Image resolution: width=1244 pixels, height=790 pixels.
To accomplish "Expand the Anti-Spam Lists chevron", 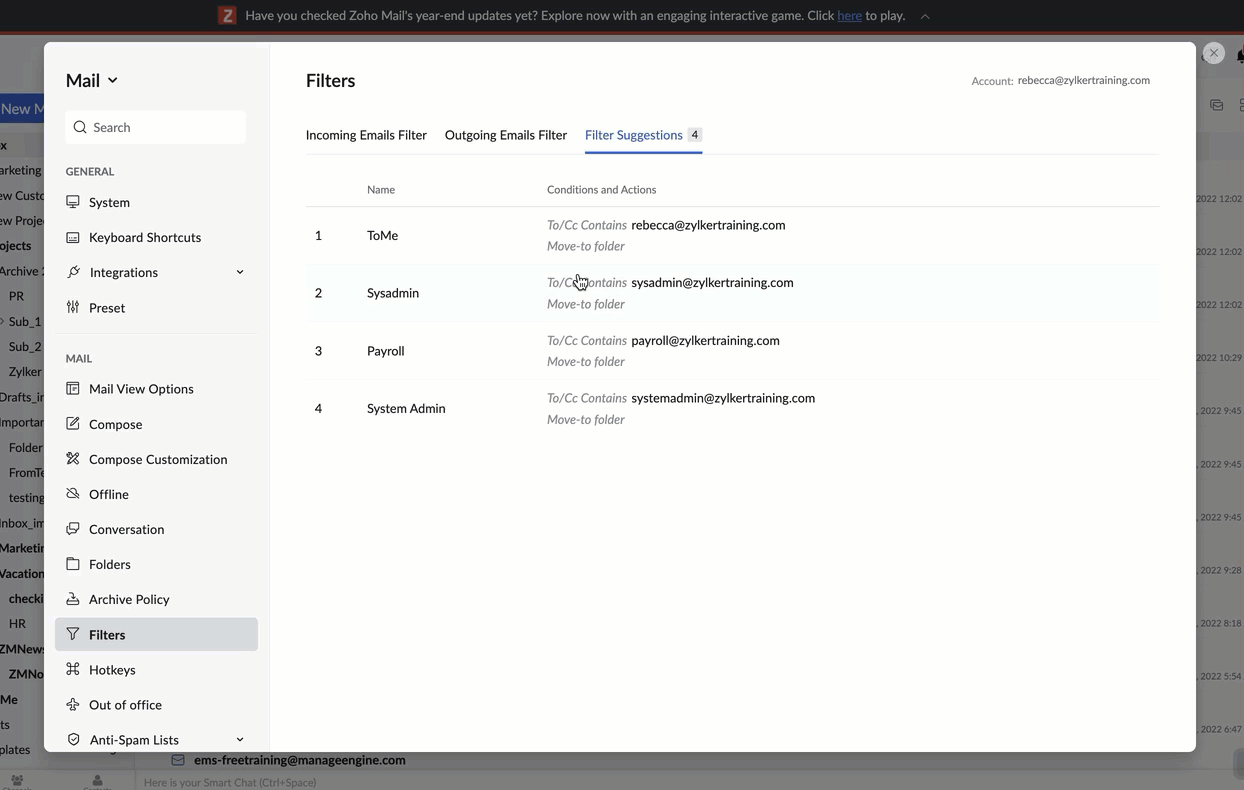I will click(240, 740).
